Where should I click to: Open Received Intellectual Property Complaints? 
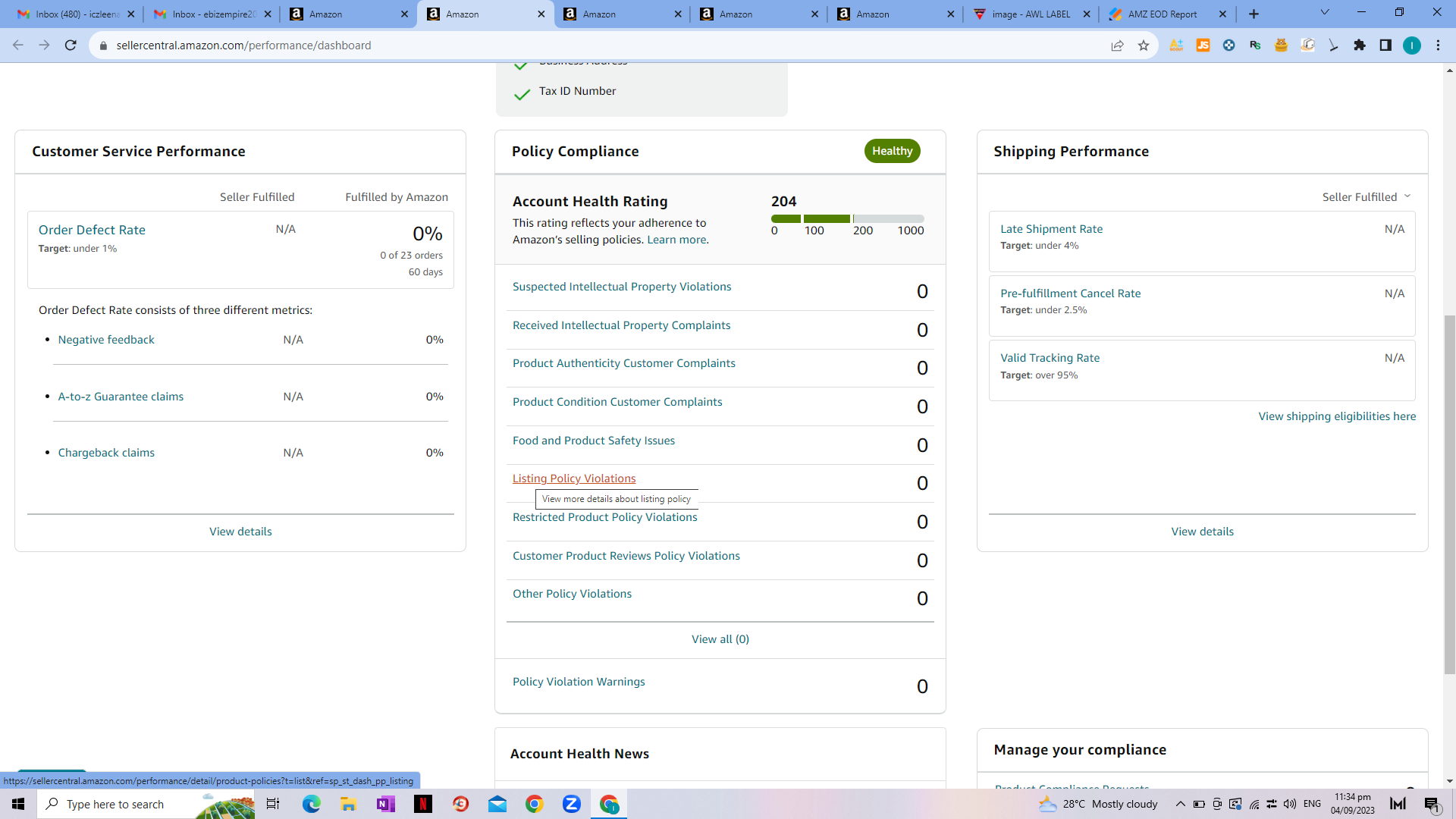coord(622,325)
